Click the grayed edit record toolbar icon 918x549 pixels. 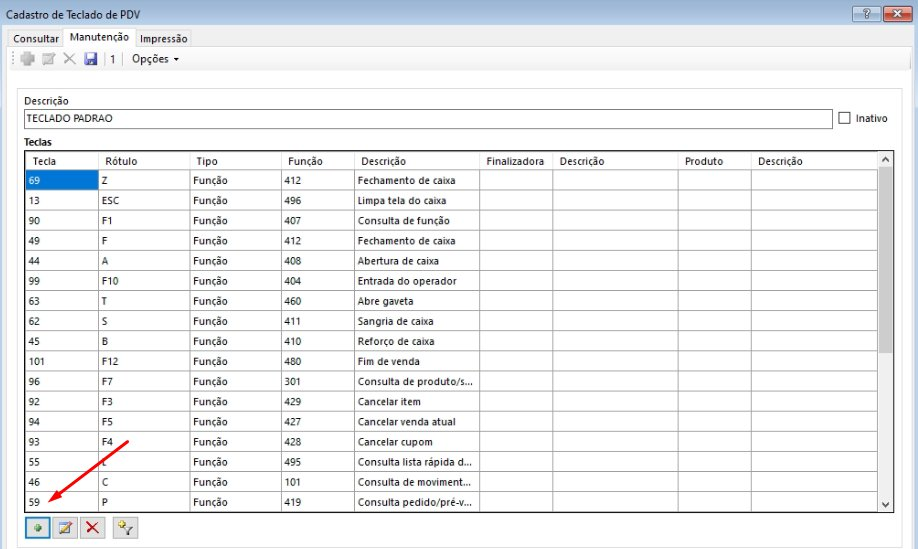click(49, 59)
